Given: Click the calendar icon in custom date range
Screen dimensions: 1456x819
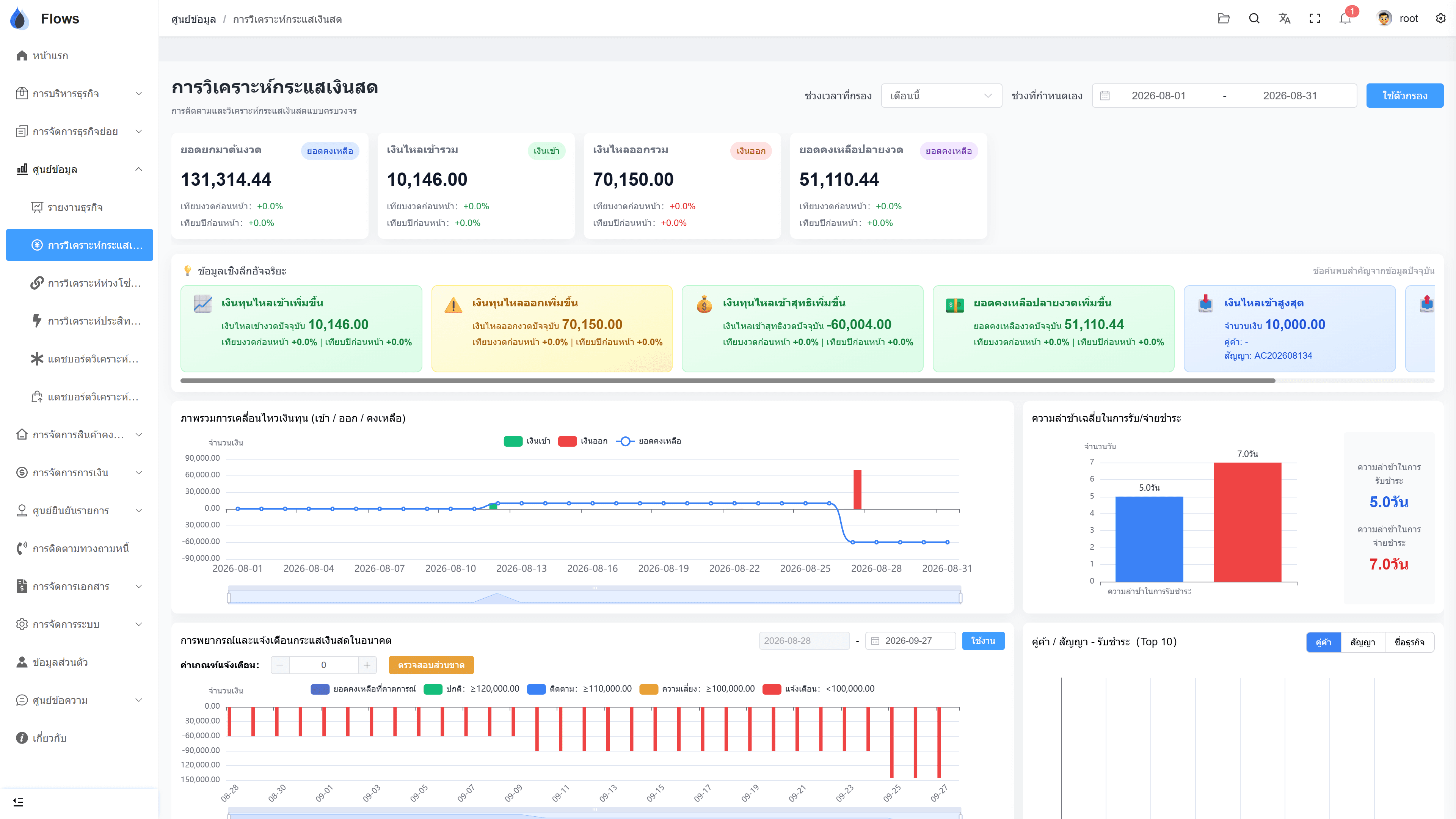Looking at the screenshot, I should click(1105, 96).
